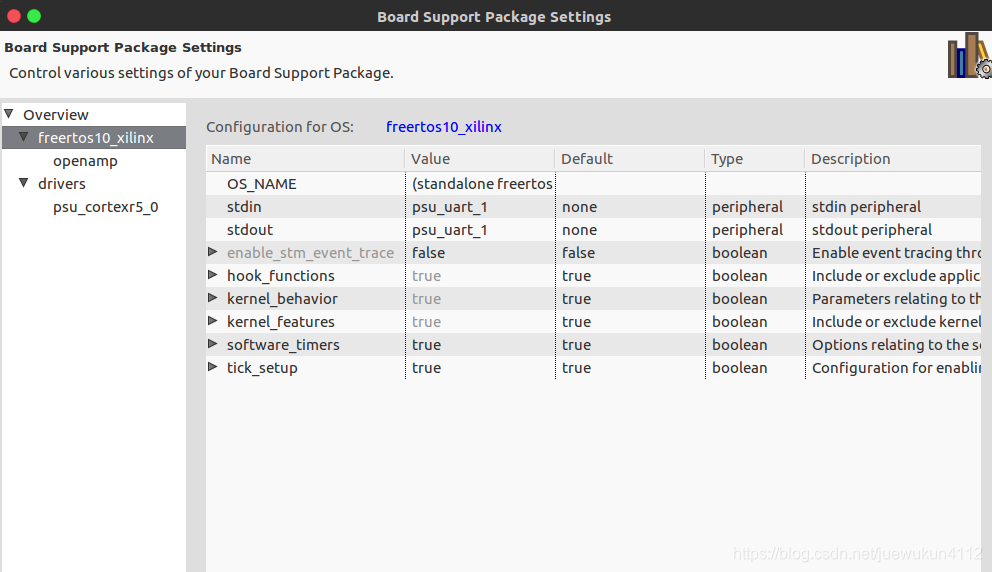Expand the kernel_features row arrow

[x=213, y=321]
